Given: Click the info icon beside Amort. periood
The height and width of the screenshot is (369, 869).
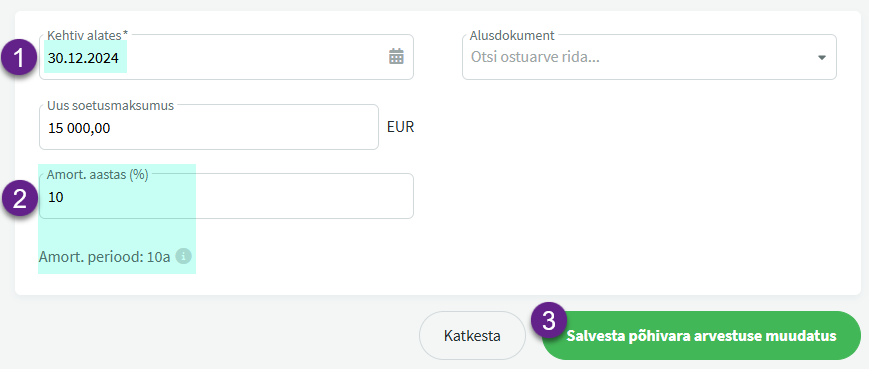Looking at the screenshot, I should click(x=183, y=256).
